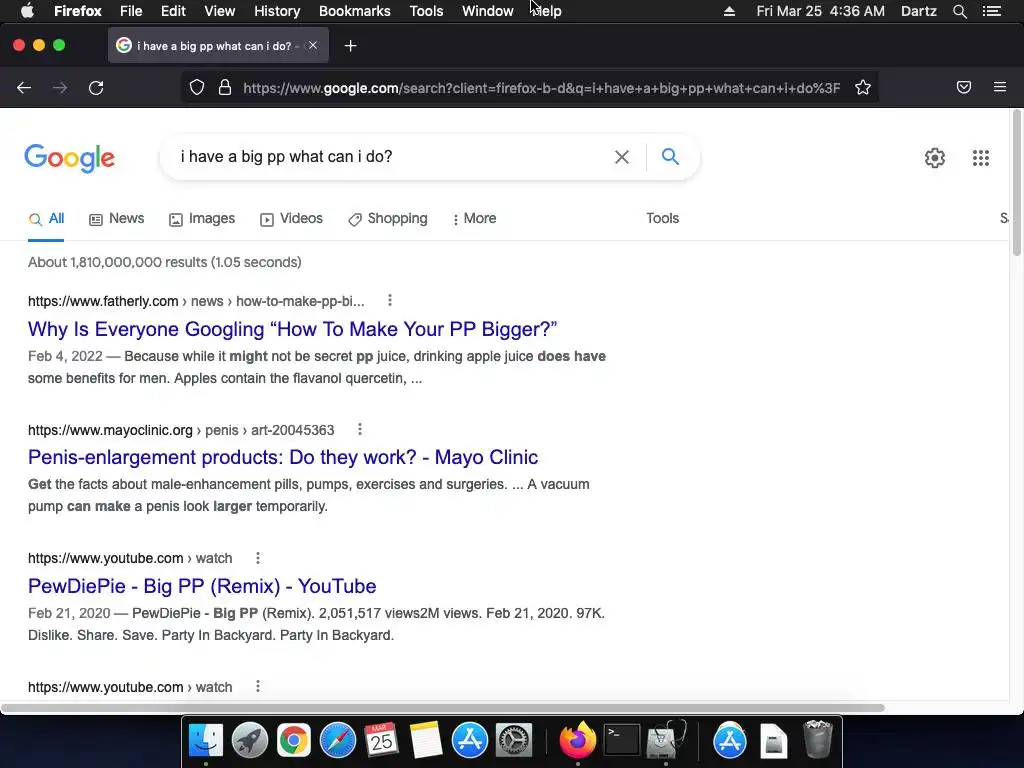Image resolution: width=1024 pixels, height=768 pixels.
Task: Open the Save to Pocket icon
Action: (964, 88)
